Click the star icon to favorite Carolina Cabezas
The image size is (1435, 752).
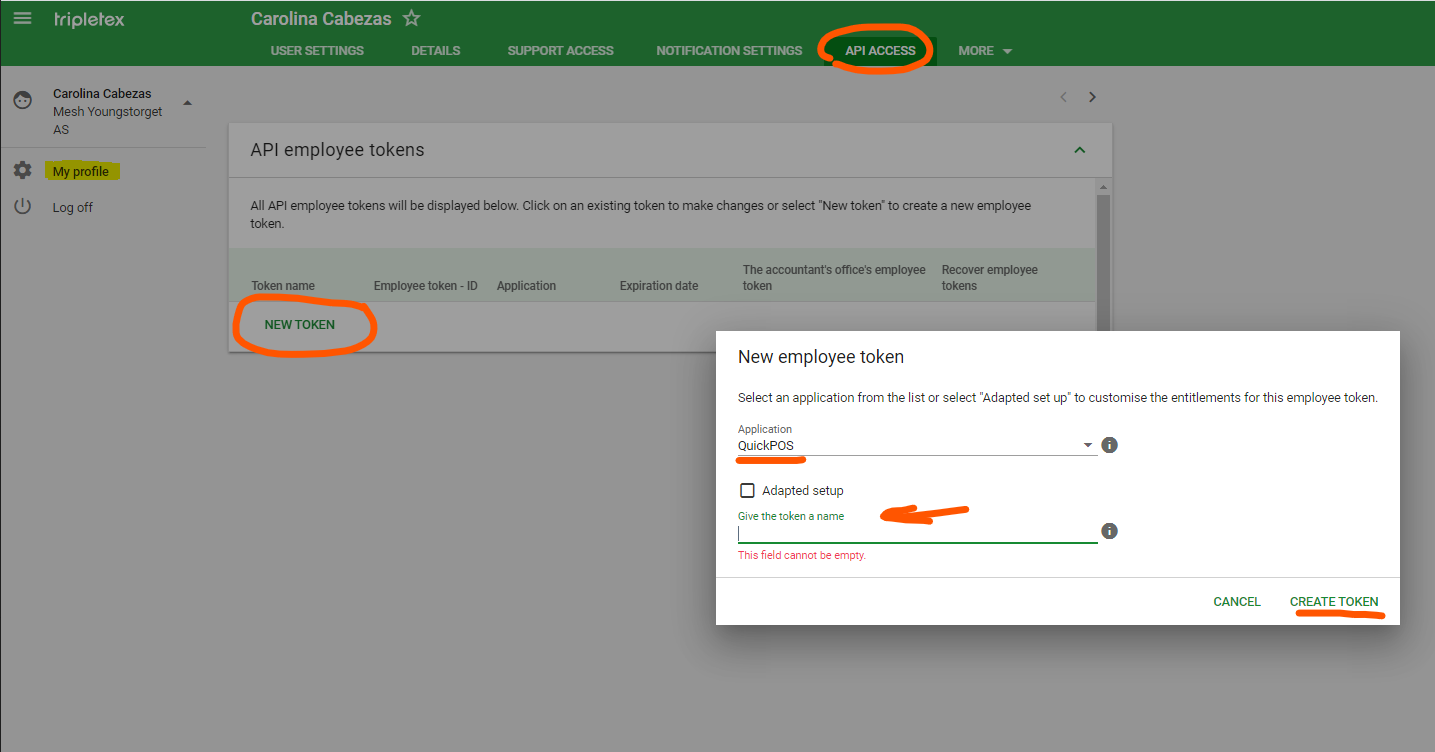412,17
